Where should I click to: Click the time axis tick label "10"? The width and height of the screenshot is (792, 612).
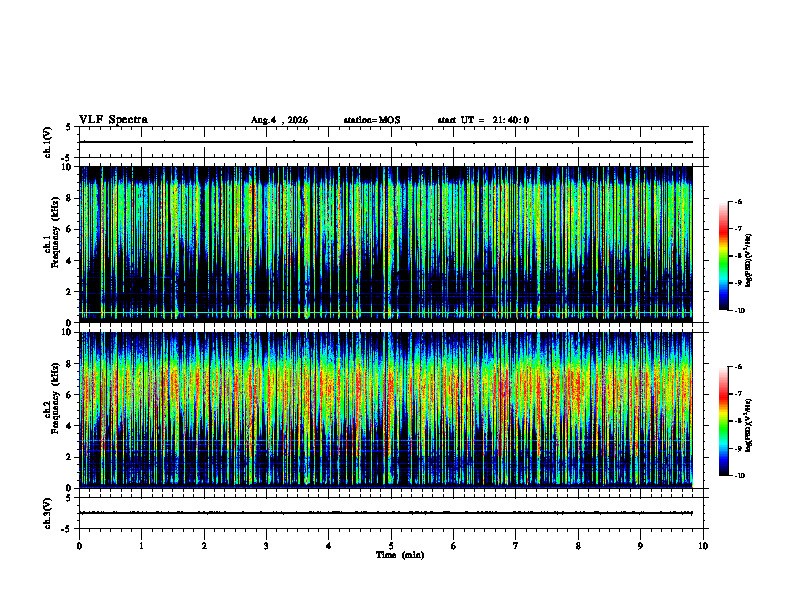[703, 546]
